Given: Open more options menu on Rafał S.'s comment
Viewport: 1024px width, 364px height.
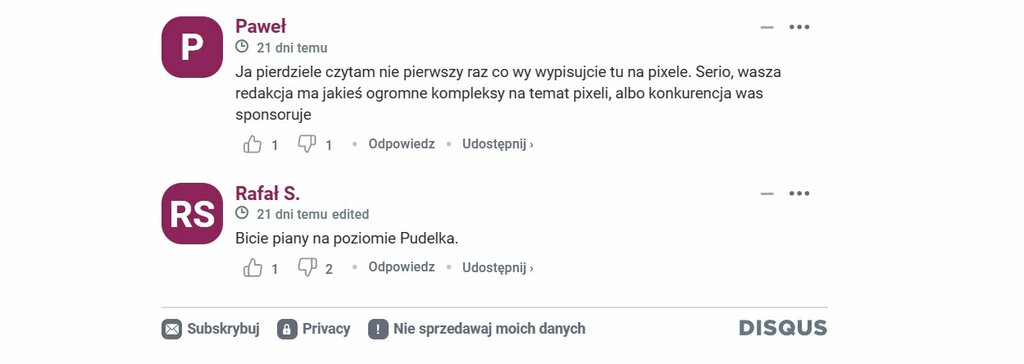Looking at the screenshot, I should click(x=799, y=193).
